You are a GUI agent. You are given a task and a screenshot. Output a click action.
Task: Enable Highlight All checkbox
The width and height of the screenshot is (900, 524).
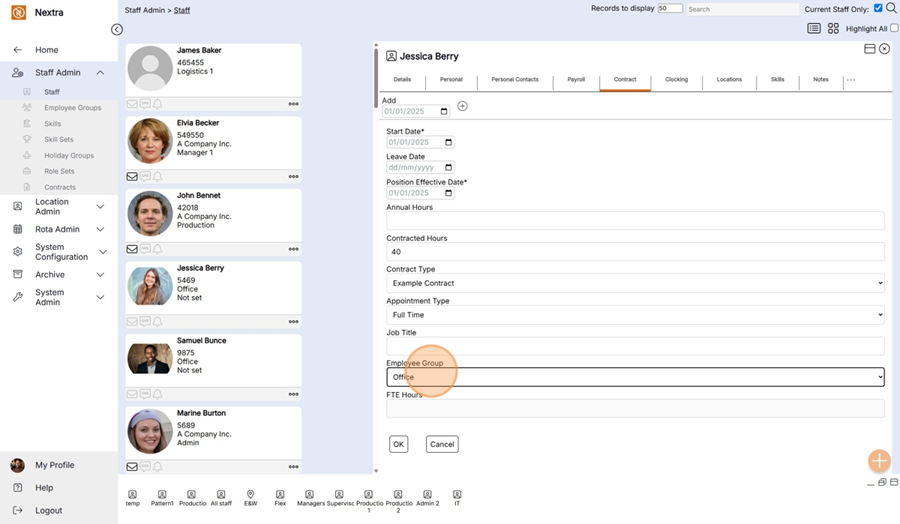click(894, 28)
